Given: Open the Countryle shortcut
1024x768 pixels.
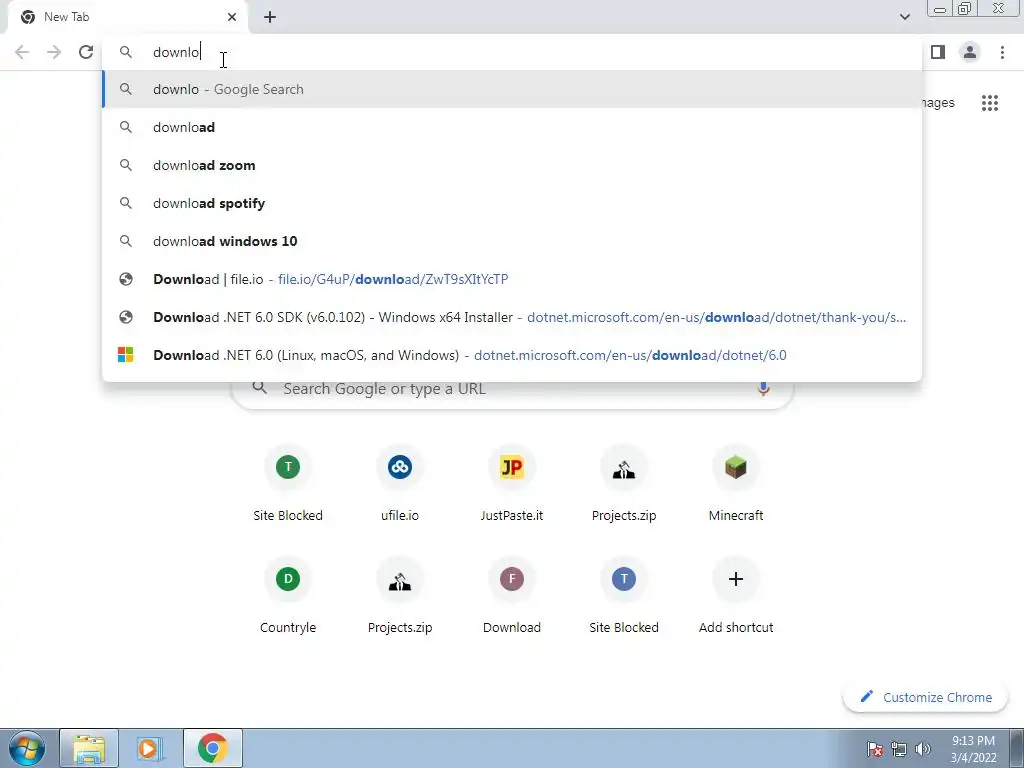Looking at the screenshot, I should click(x=288, y=597).
